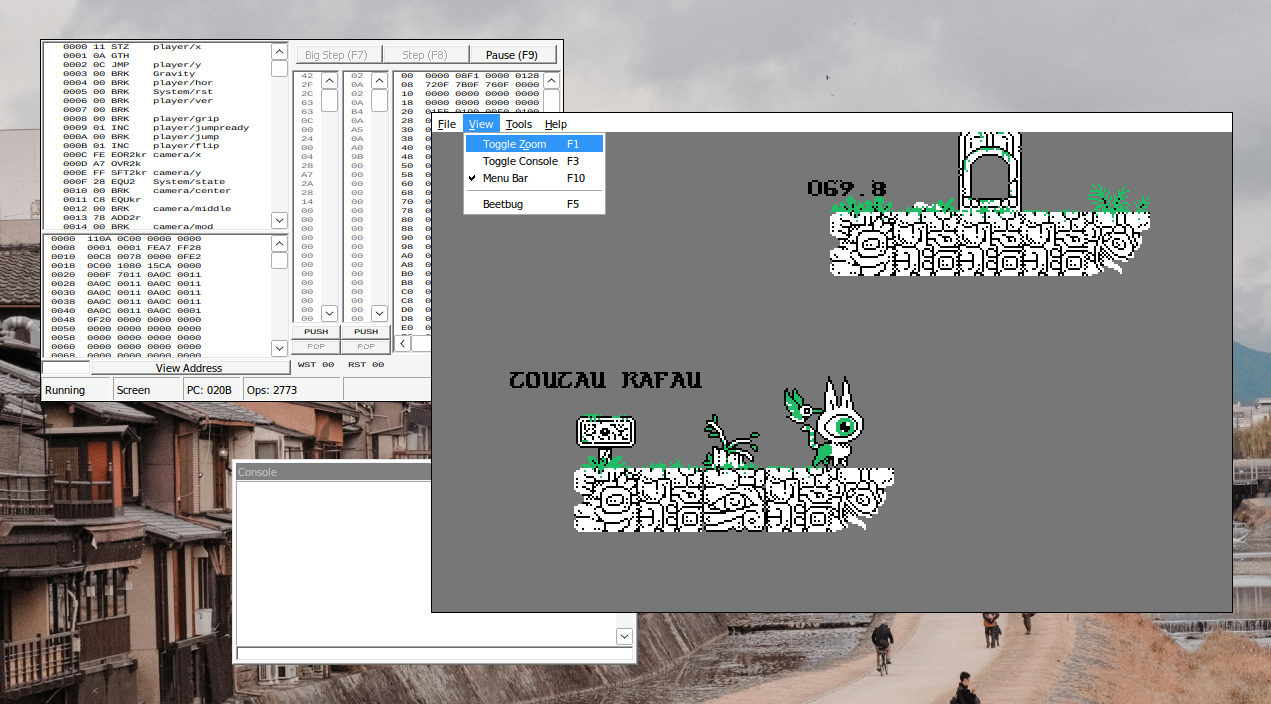Open the Tools menu
This screenshot has height=704, width=1271.
pyautogui.click(x=518, y=124)
